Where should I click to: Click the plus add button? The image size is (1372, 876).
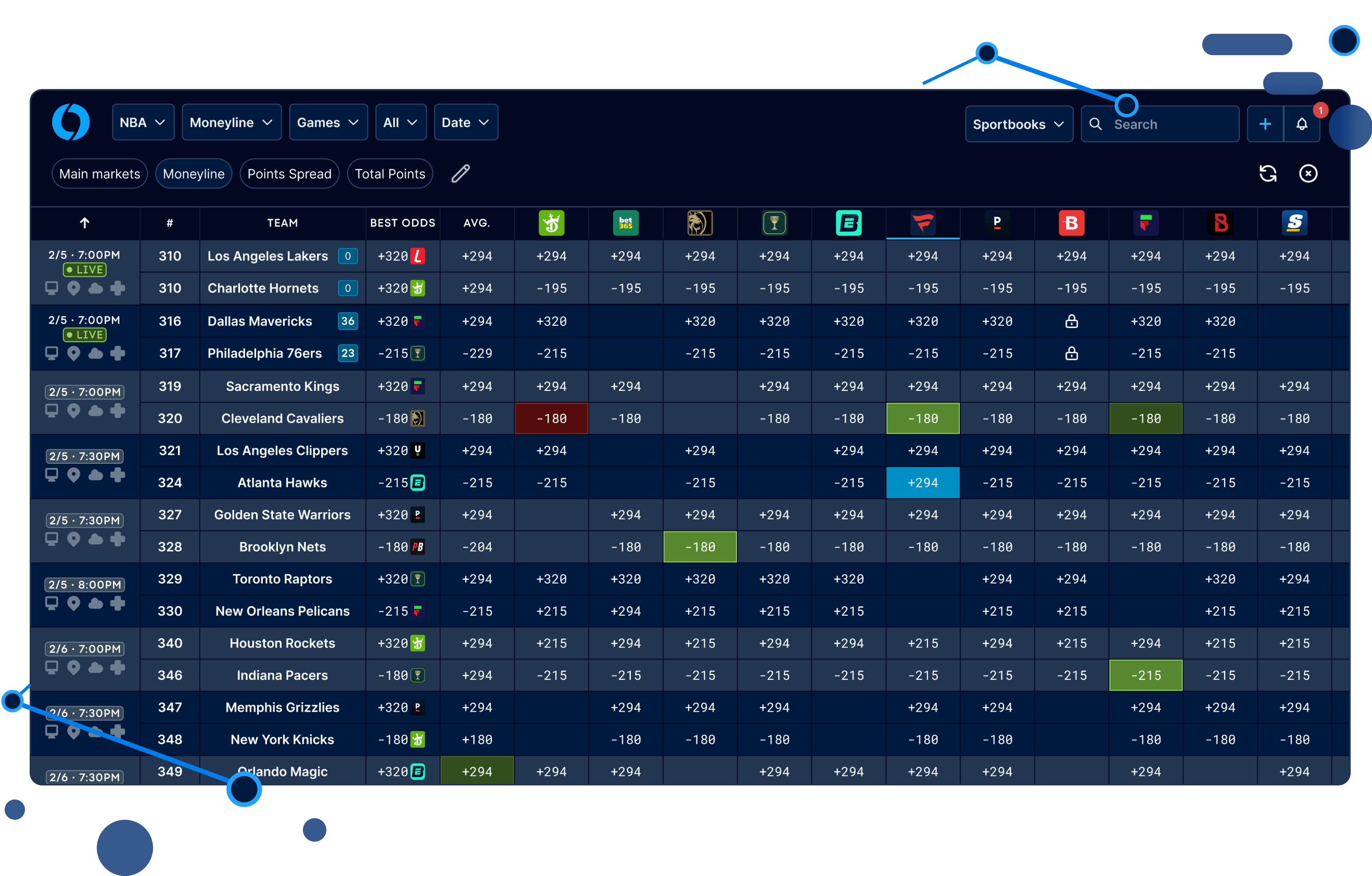[1265, 124]
